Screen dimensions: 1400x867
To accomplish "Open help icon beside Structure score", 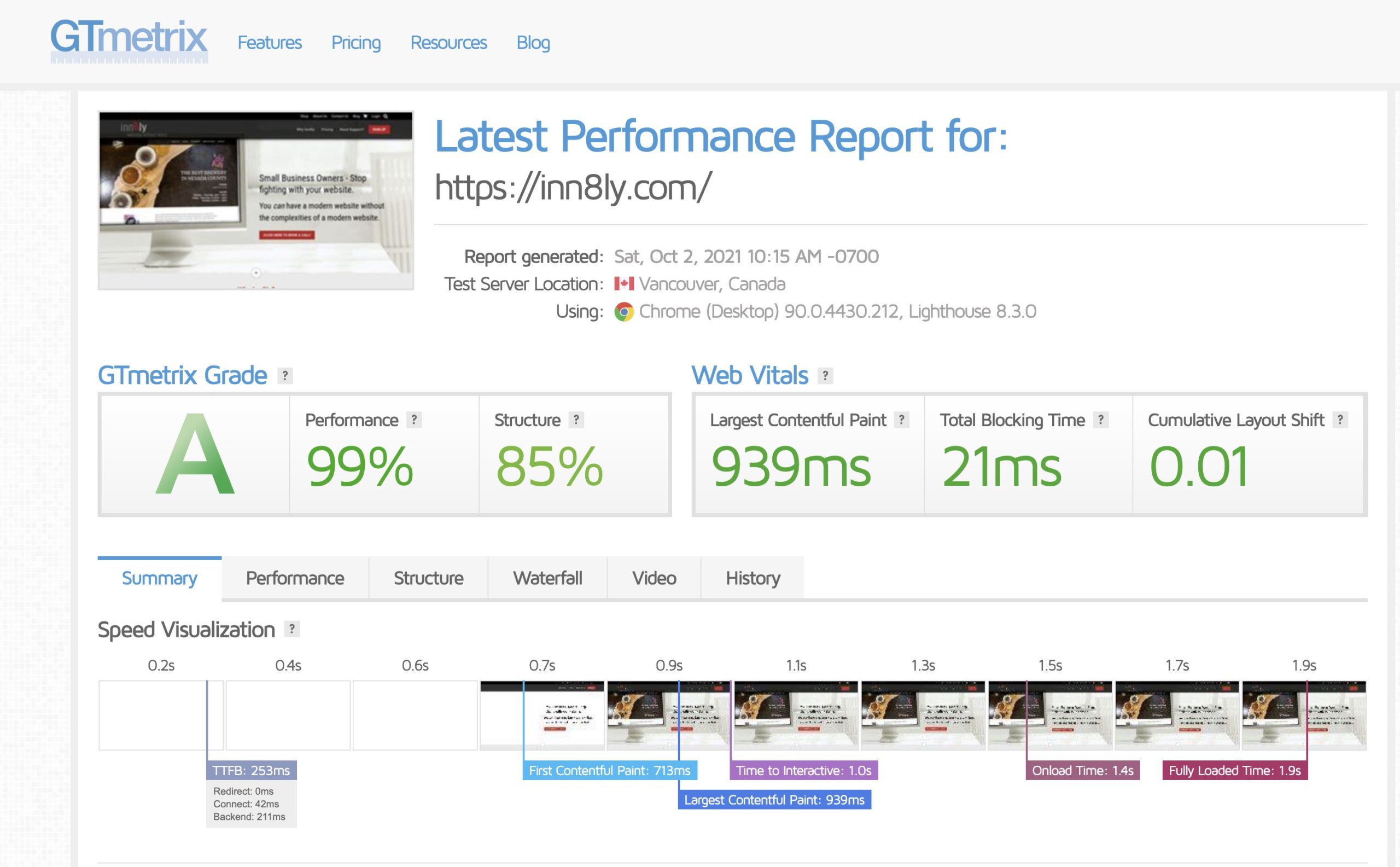I will click(x=576, y=420).
